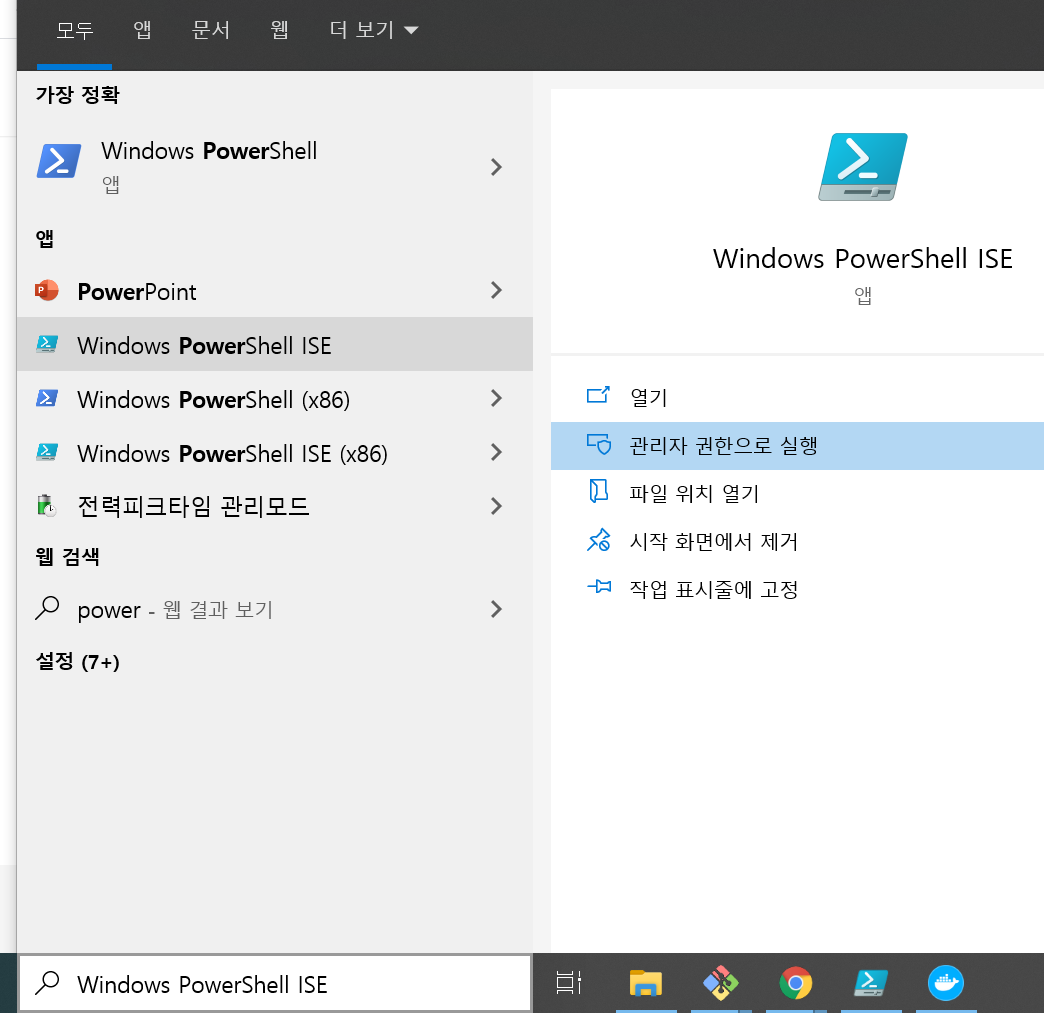Image resolution: width=1044 pixels, height=1013 pixels.
Task: Select the PowerPoint result
Action: [275, 290]
